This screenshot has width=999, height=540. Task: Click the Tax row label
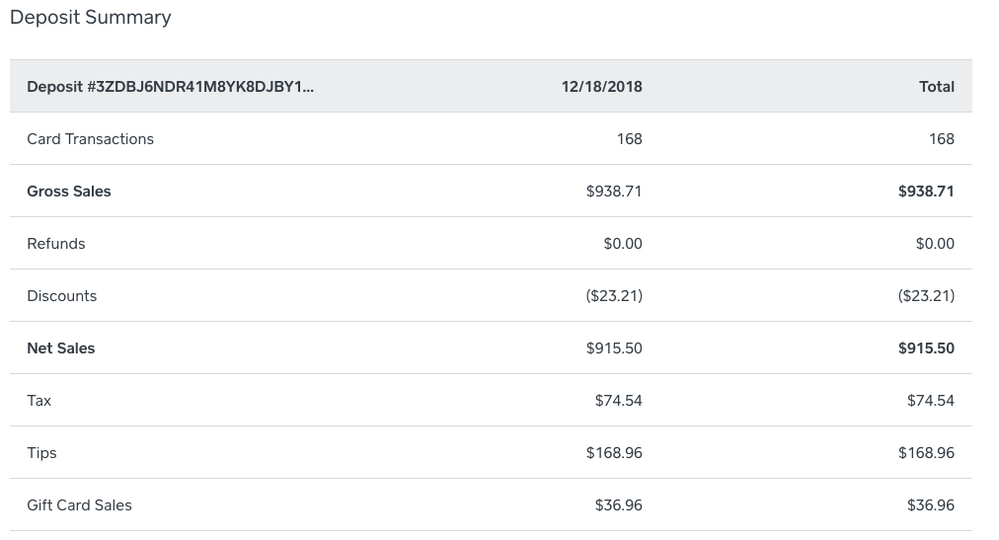(39, 401)
